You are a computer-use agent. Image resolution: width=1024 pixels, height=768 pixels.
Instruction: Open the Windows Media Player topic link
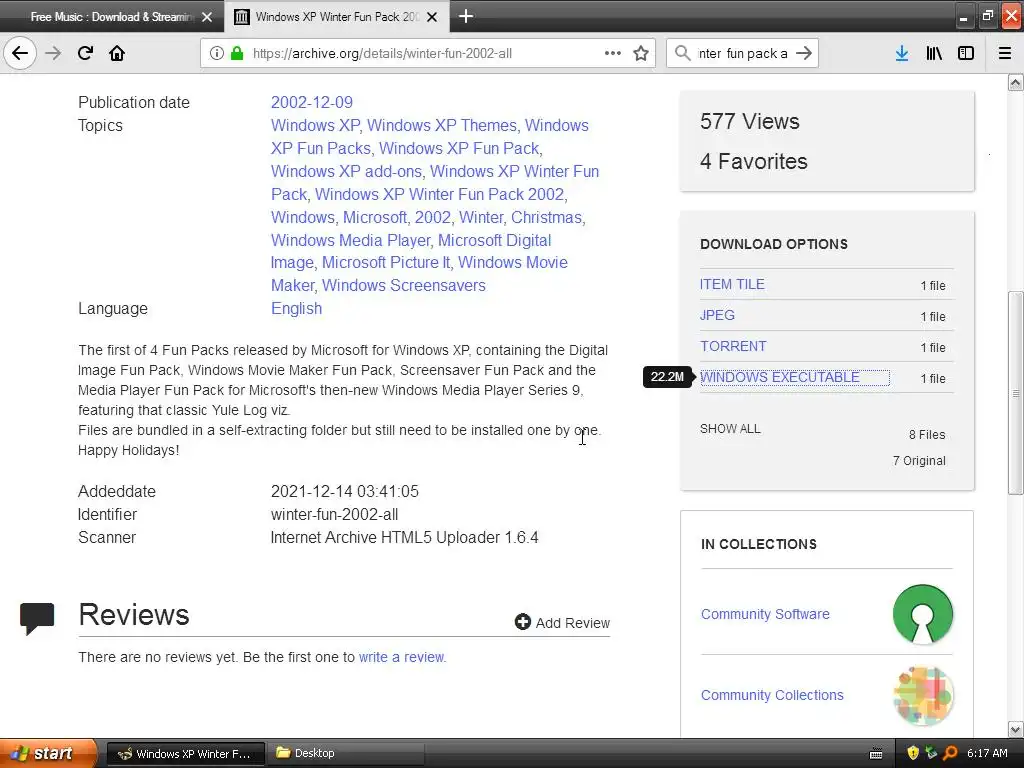[351, 240]
